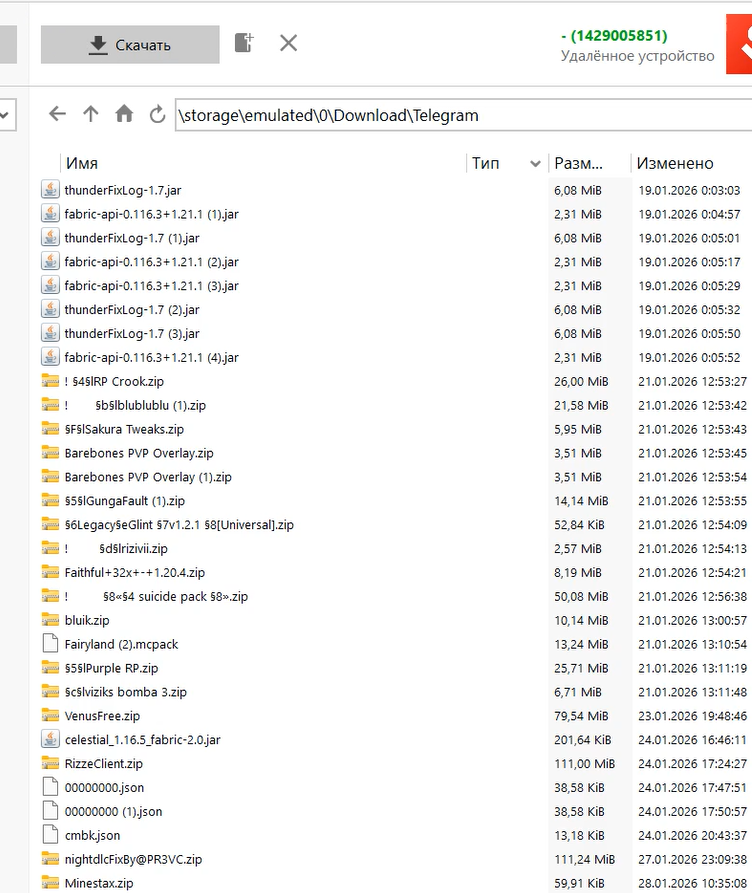Focus the path field showing Download\Telegram
The height and width of the screenshot is (893, 752).
464,115
